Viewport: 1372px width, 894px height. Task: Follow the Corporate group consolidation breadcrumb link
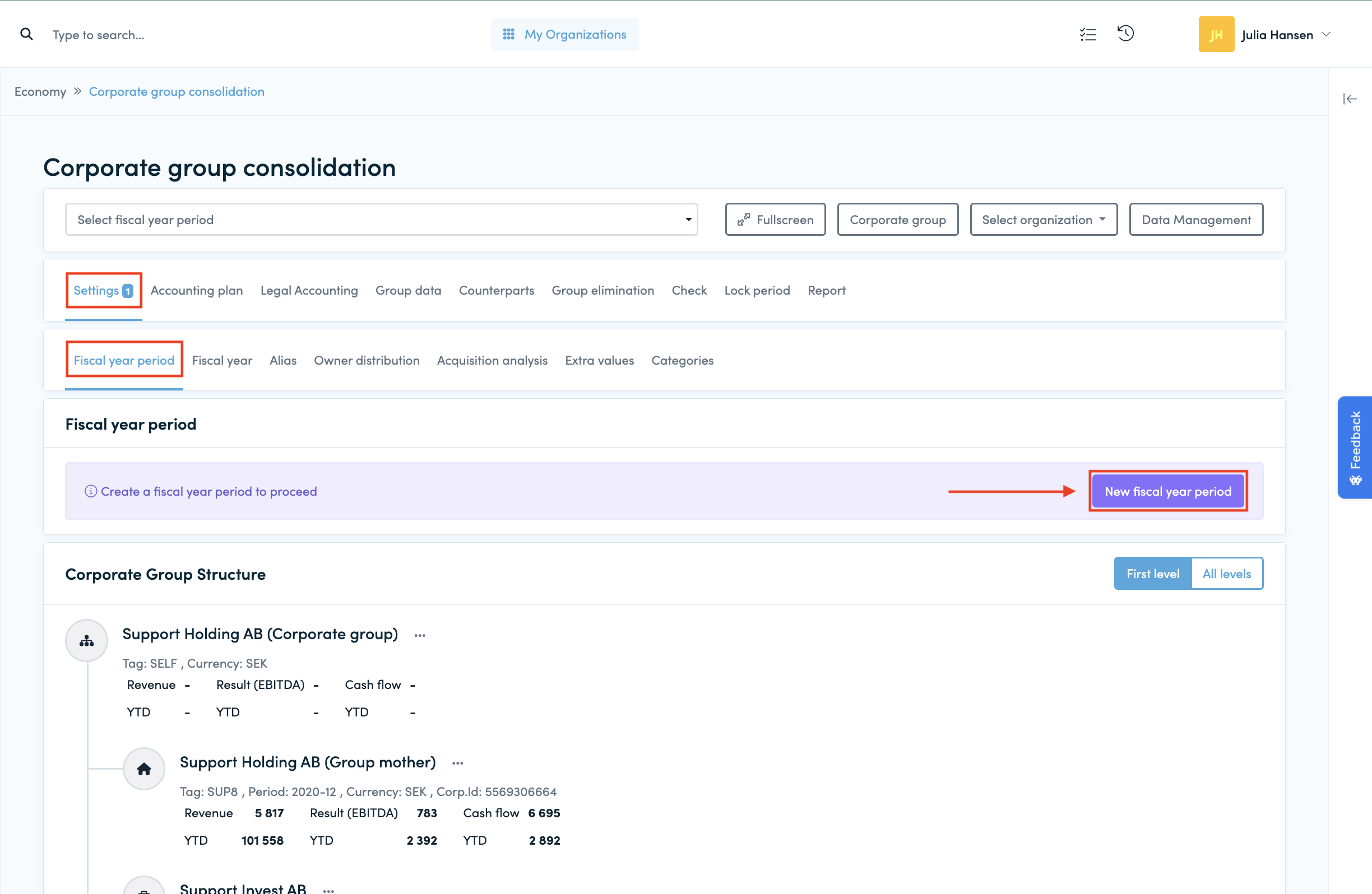177,92
